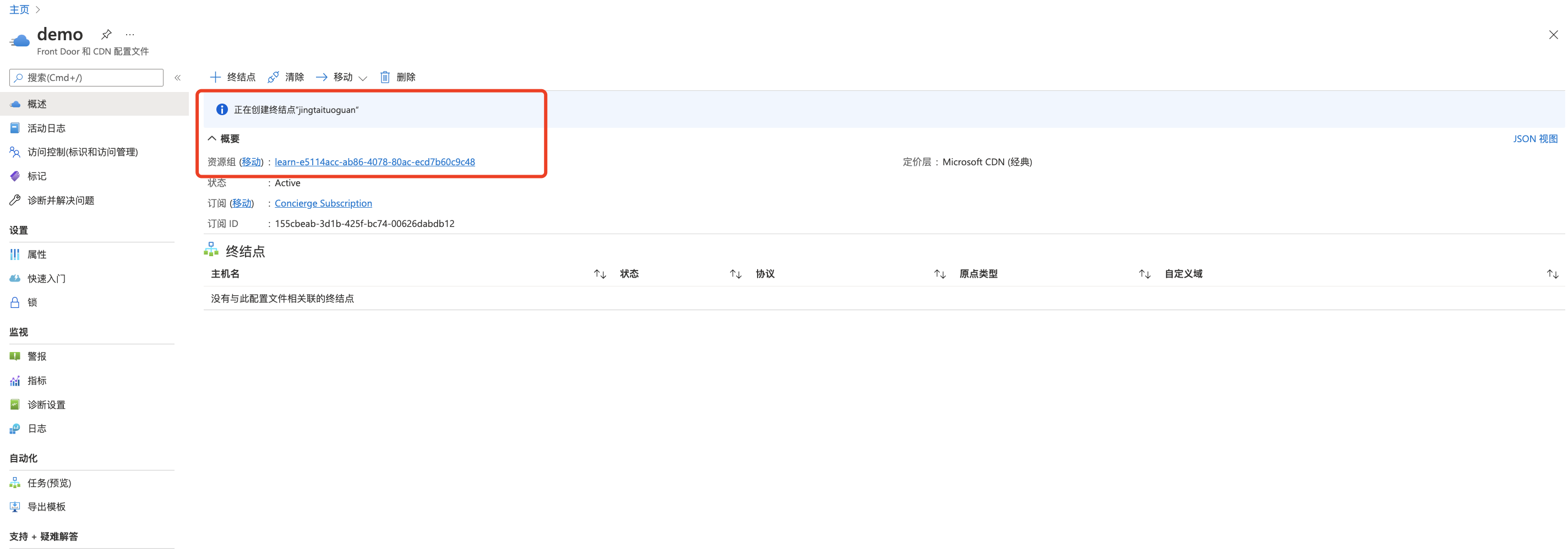1568x552 pixels.
Task: Click the 没有与此配置文件相关联的终结点 row
Action: [x=884, y=298]
